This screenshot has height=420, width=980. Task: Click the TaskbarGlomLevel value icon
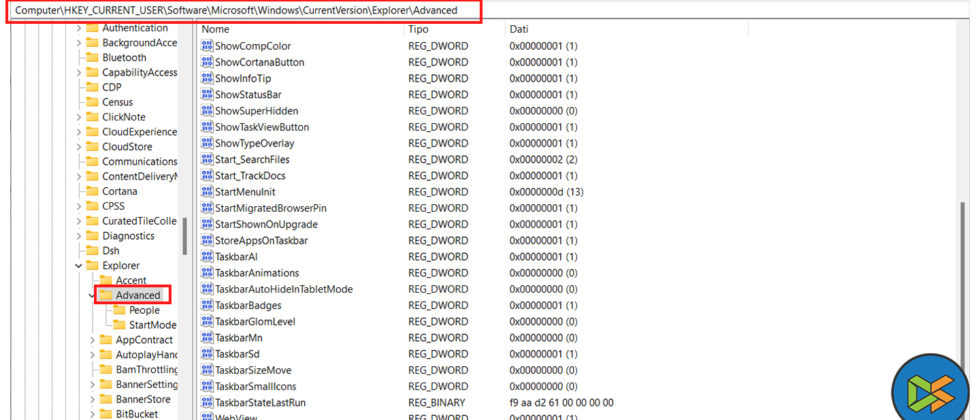(207, 322)
